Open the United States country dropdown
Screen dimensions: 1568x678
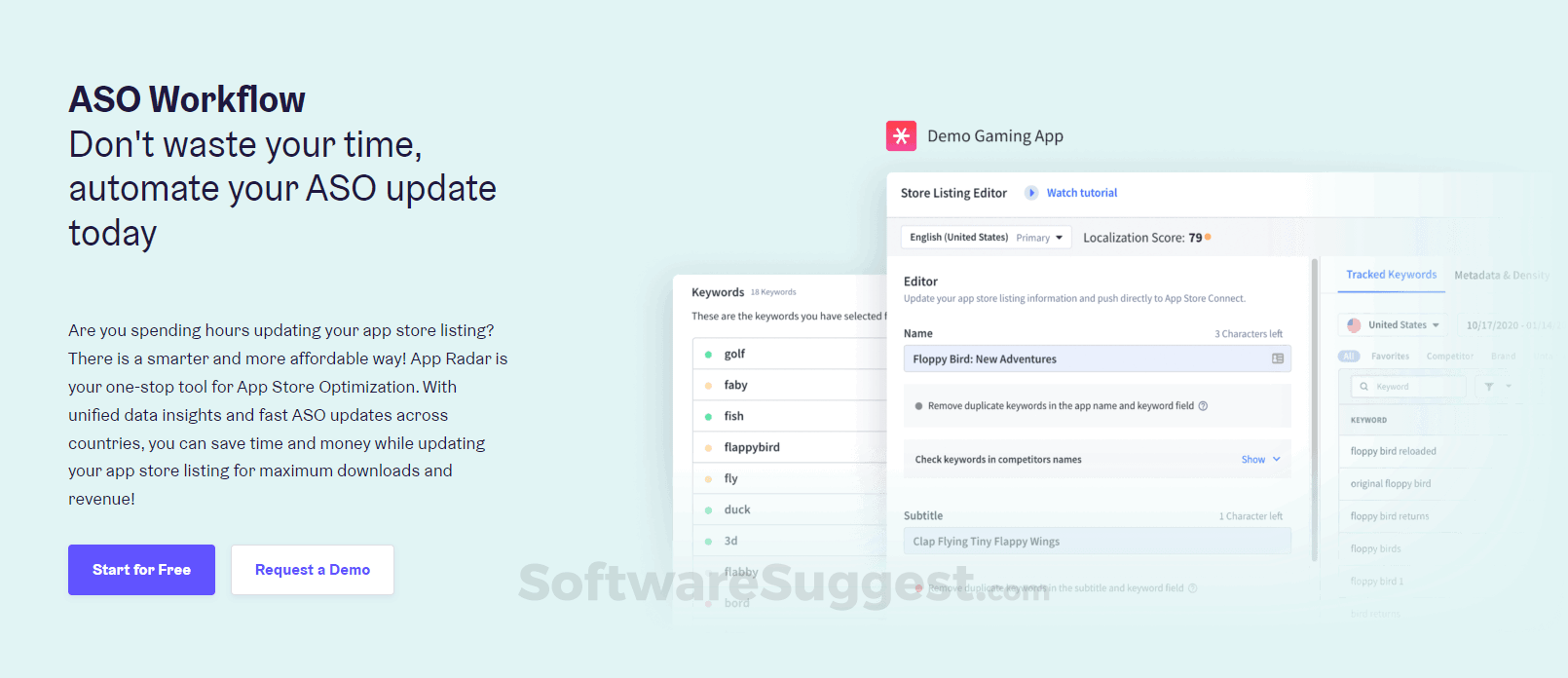1394,325
